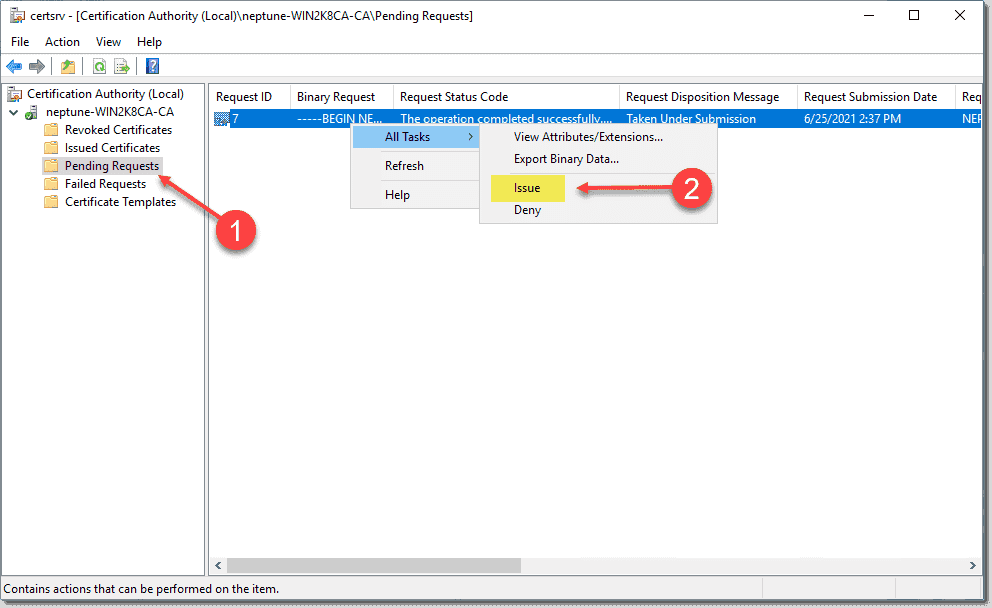This screenshot has height=608, width=992.
Task: Click the export list icon
Action: [x=122, y=66]
